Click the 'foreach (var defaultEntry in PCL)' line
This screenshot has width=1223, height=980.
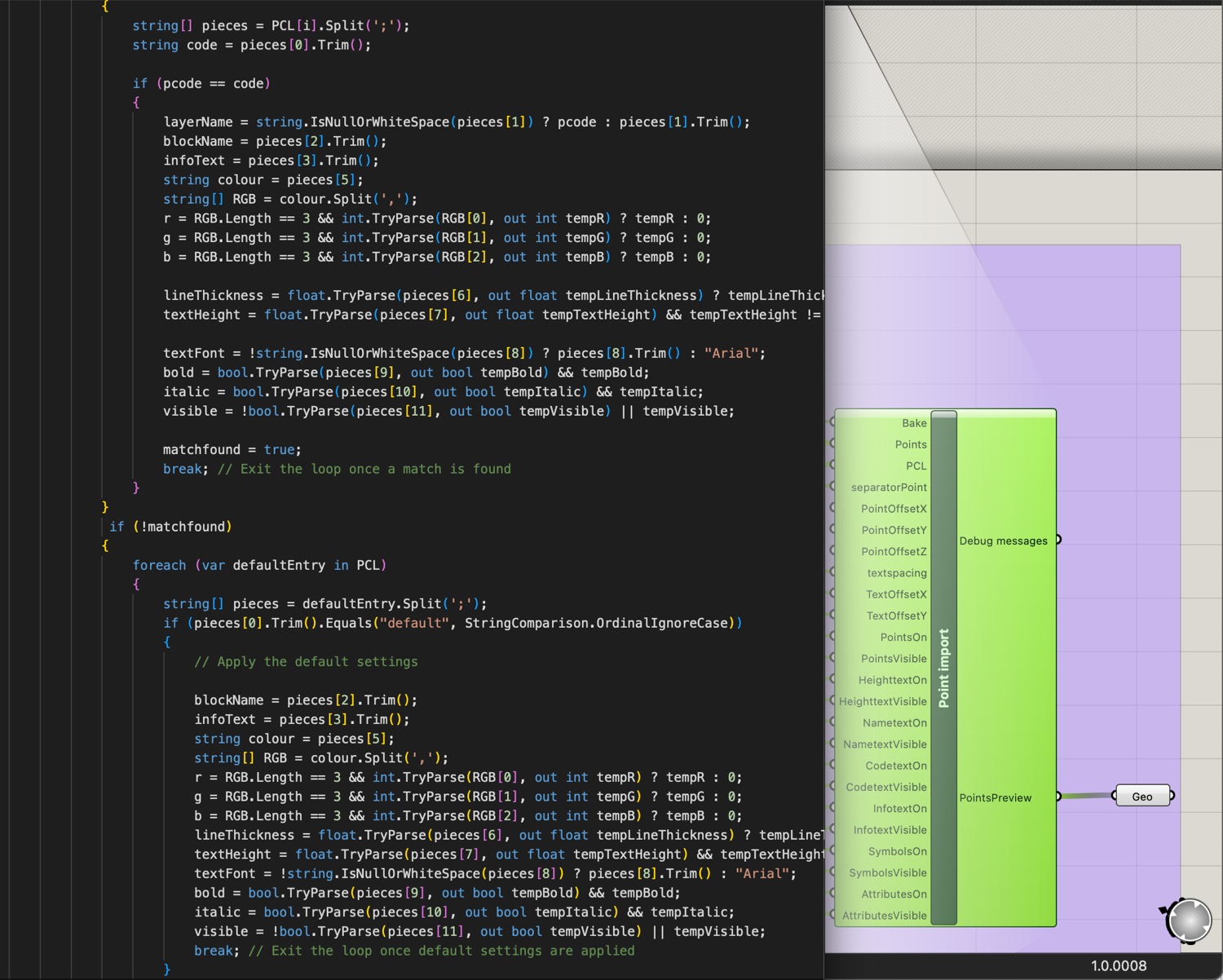pyautogui.click(x=259, y=565)
